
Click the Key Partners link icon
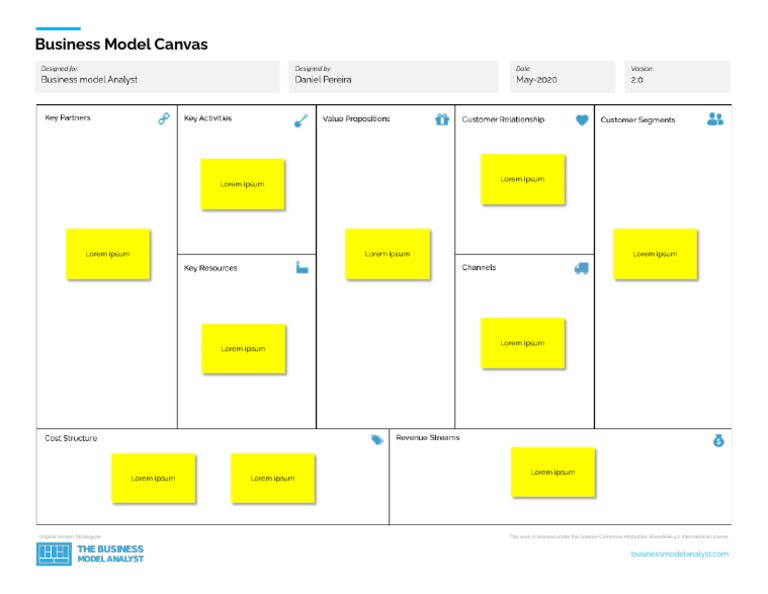pyautogui.click(x=164, y=119)
